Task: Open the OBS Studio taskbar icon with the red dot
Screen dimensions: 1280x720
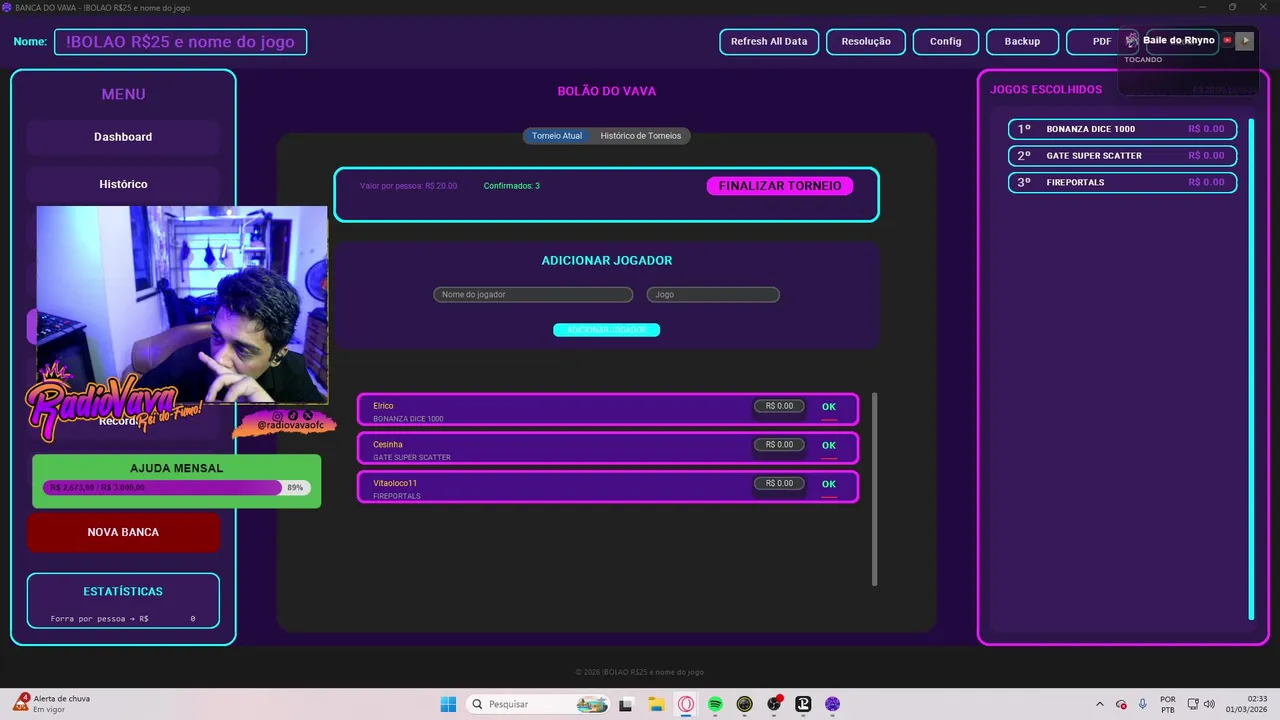Action: coord(774,704)
